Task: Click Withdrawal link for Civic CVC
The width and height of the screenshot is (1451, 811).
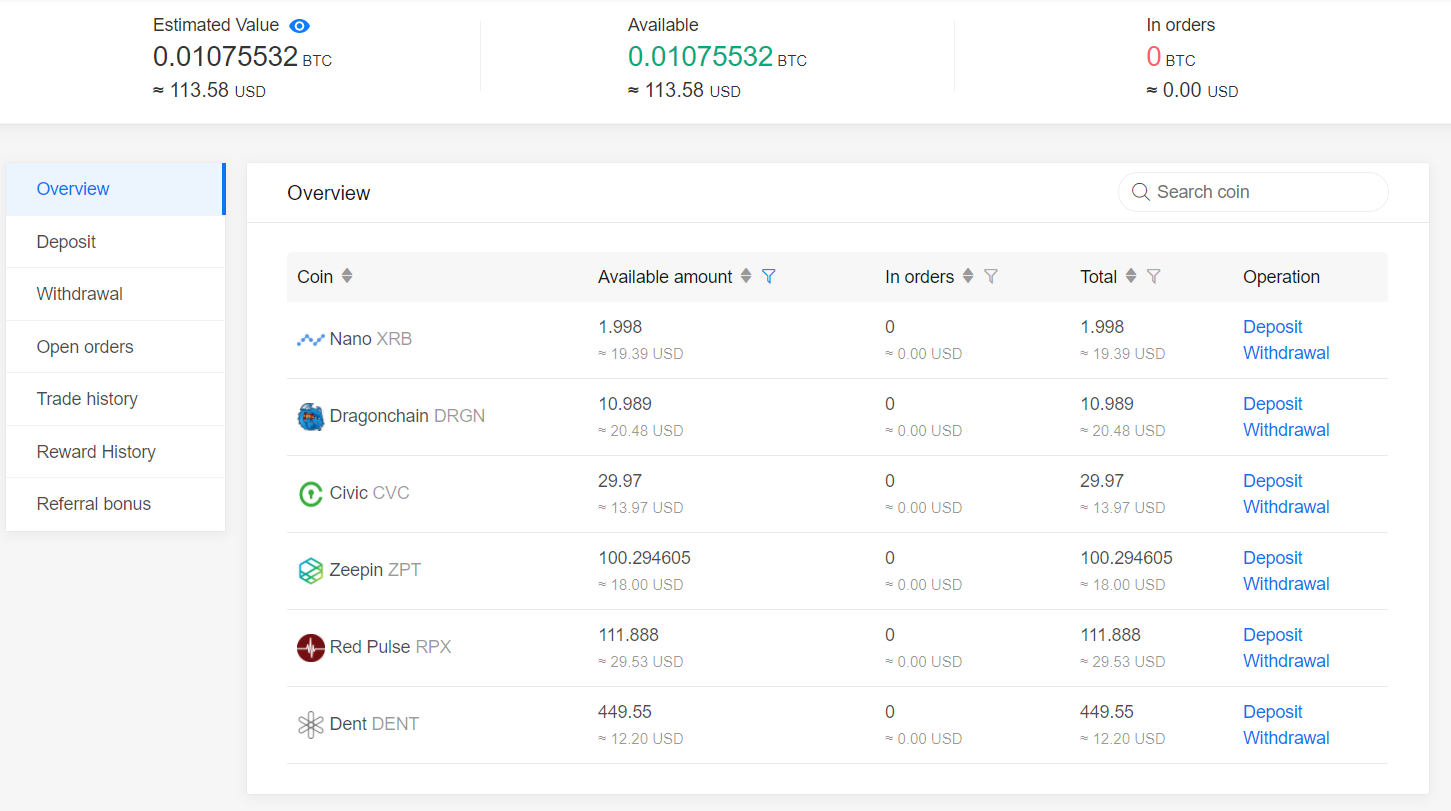Action: pos(1286,507)
